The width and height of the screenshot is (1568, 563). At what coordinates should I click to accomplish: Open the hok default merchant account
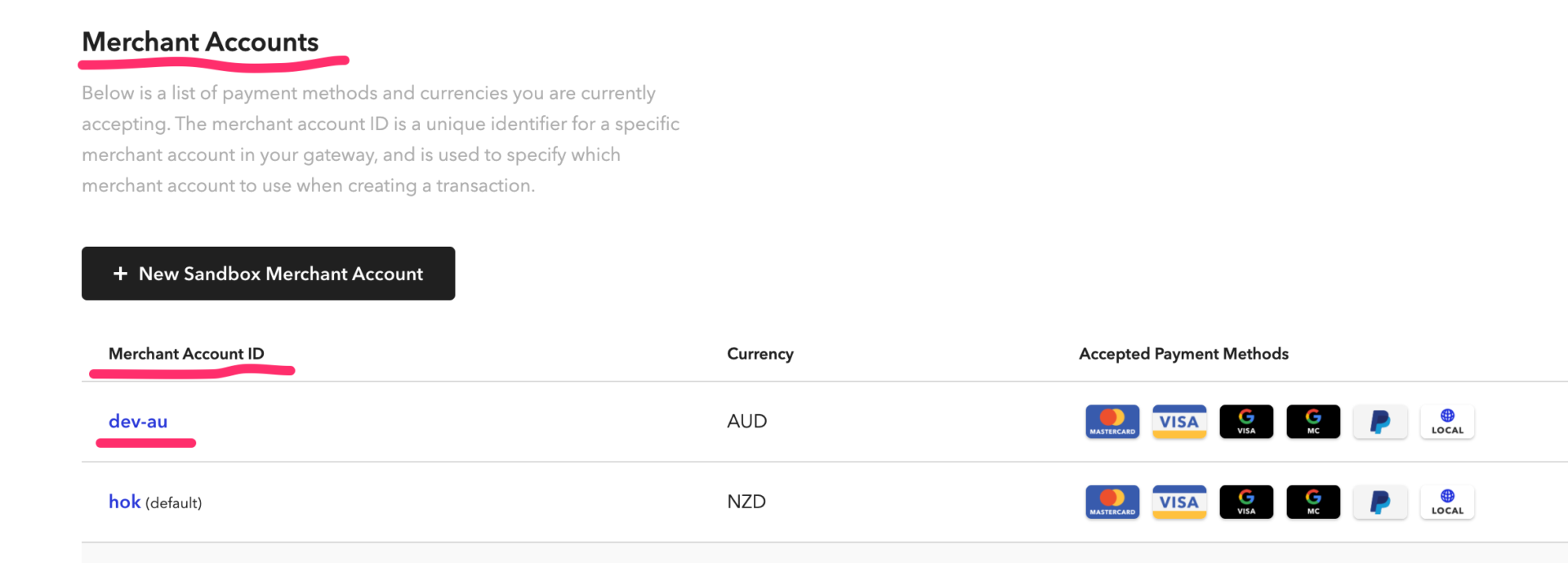pos(124,502)
